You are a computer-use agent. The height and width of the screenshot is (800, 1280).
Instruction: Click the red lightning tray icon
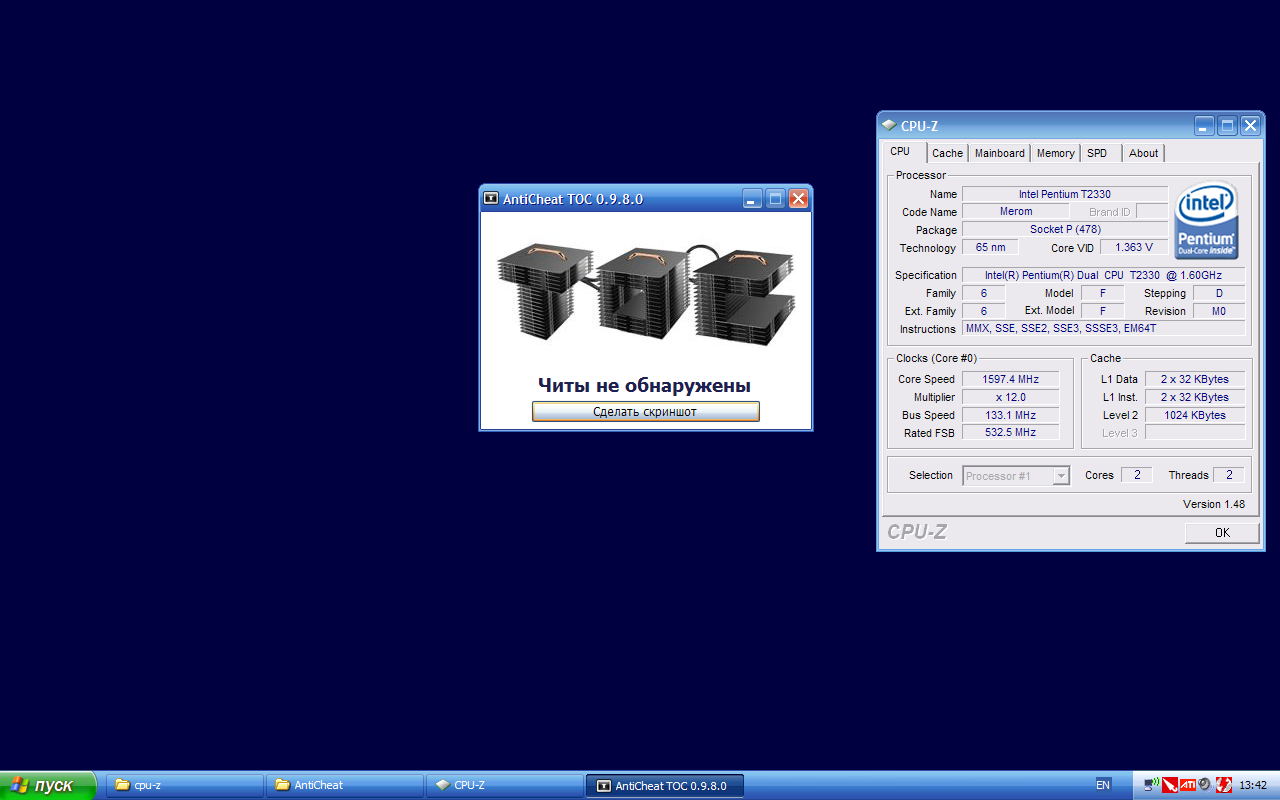(x=1222, y=785)
